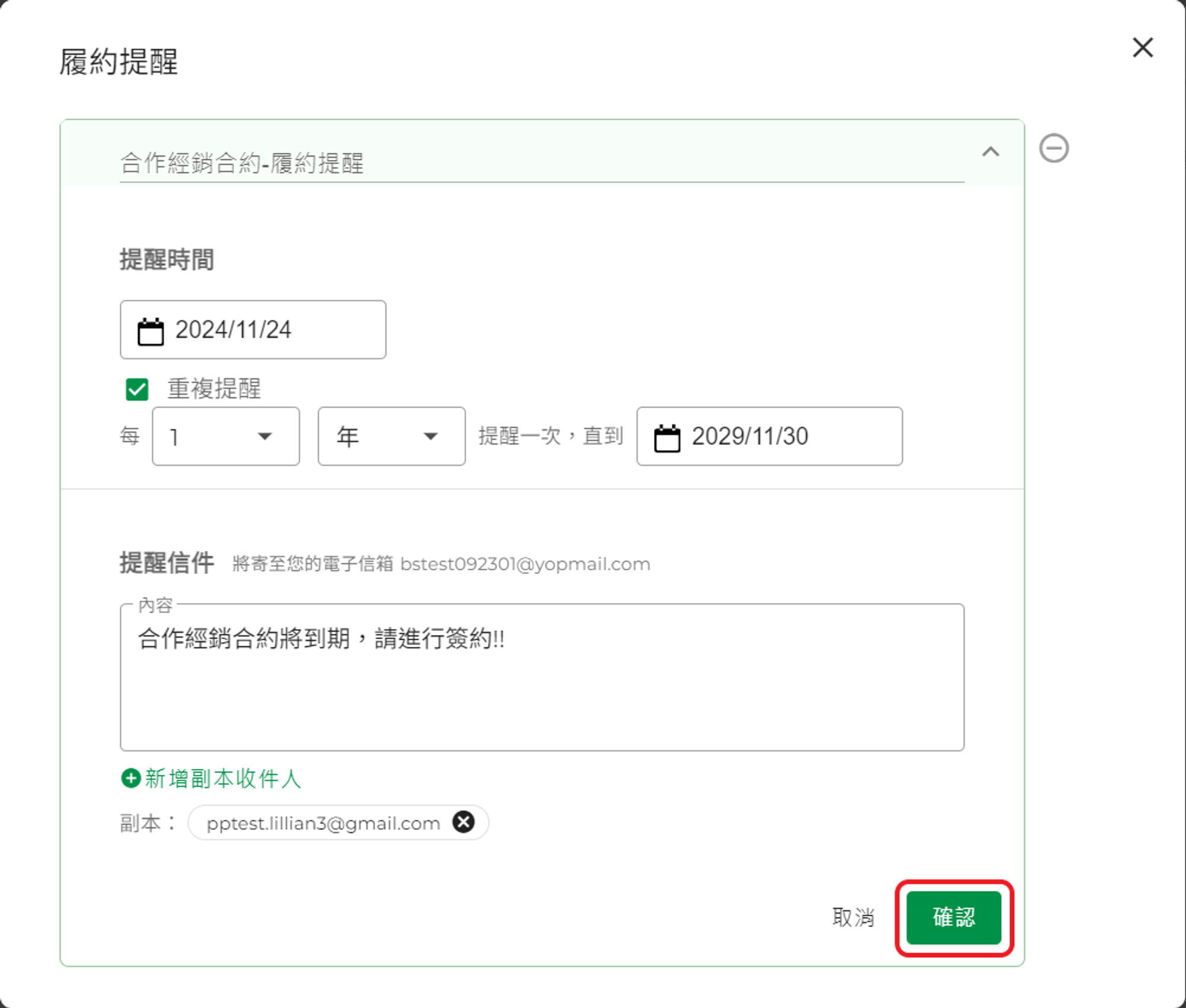Click the 內容 message text area

tap(541, 677)
